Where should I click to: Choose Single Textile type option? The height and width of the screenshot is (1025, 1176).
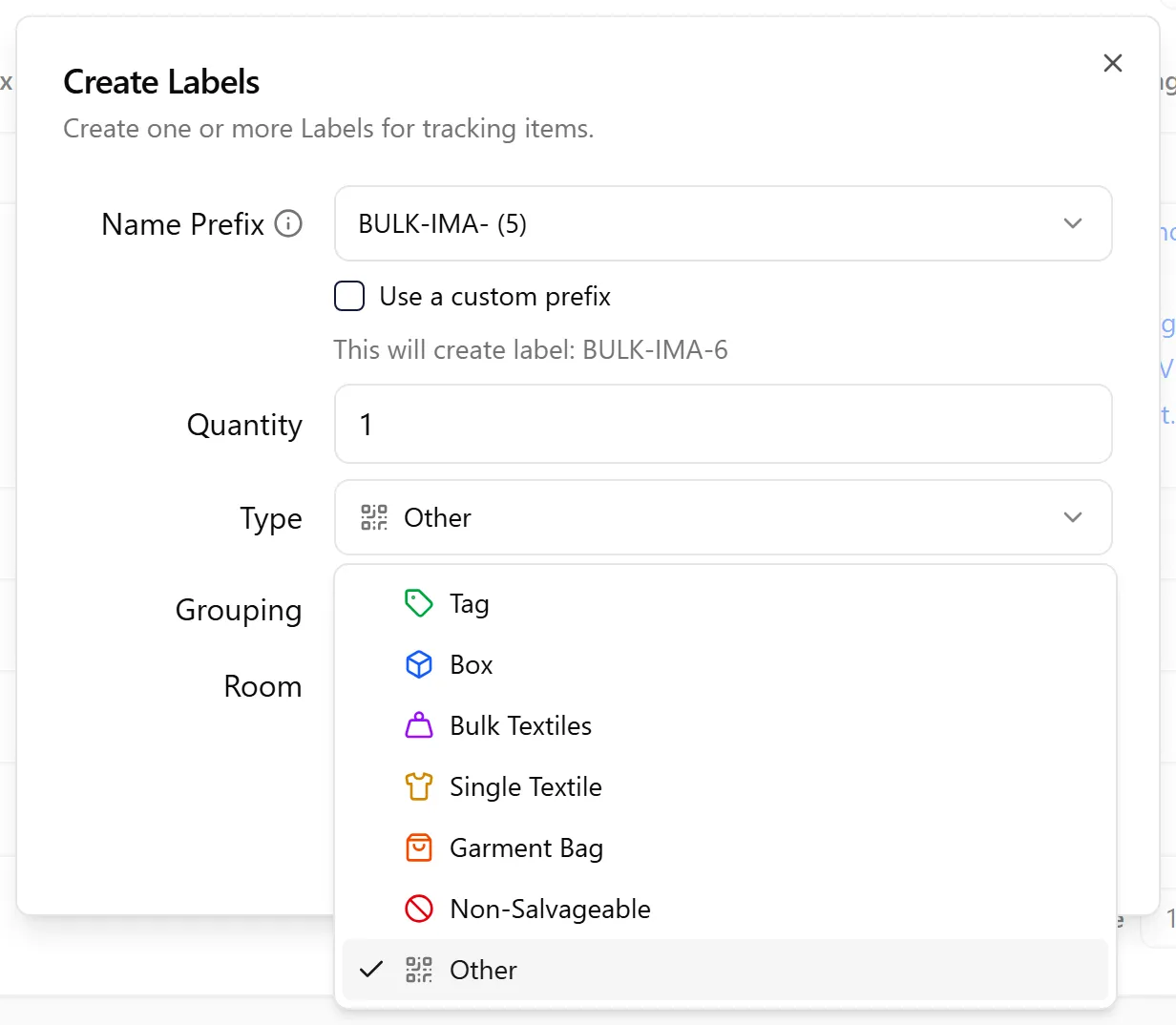point(725,786)
